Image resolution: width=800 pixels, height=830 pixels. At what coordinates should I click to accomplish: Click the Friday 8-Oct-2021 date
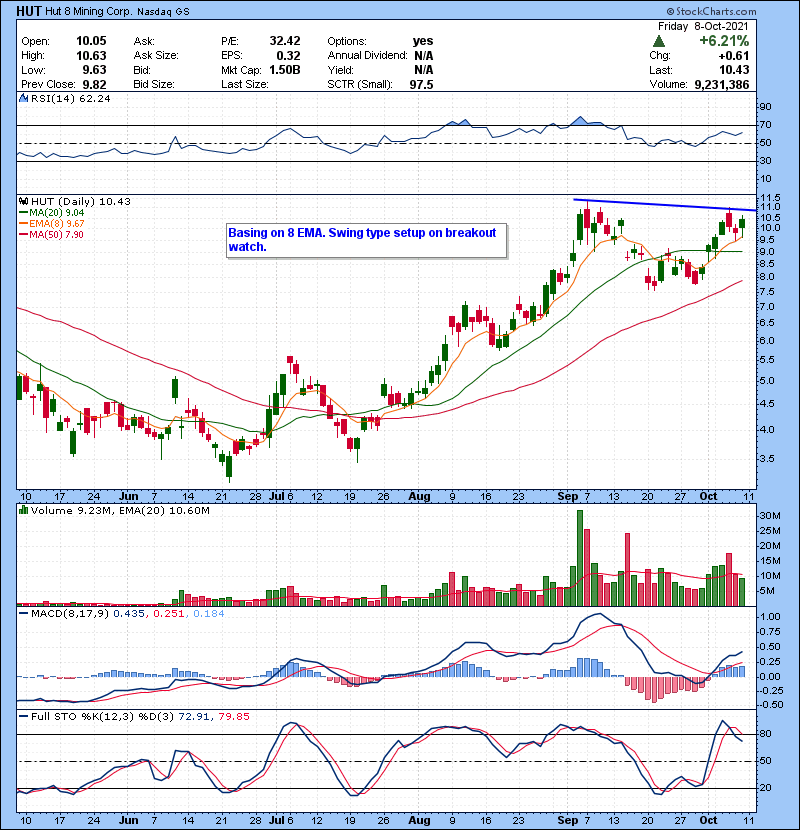(703, 26)
